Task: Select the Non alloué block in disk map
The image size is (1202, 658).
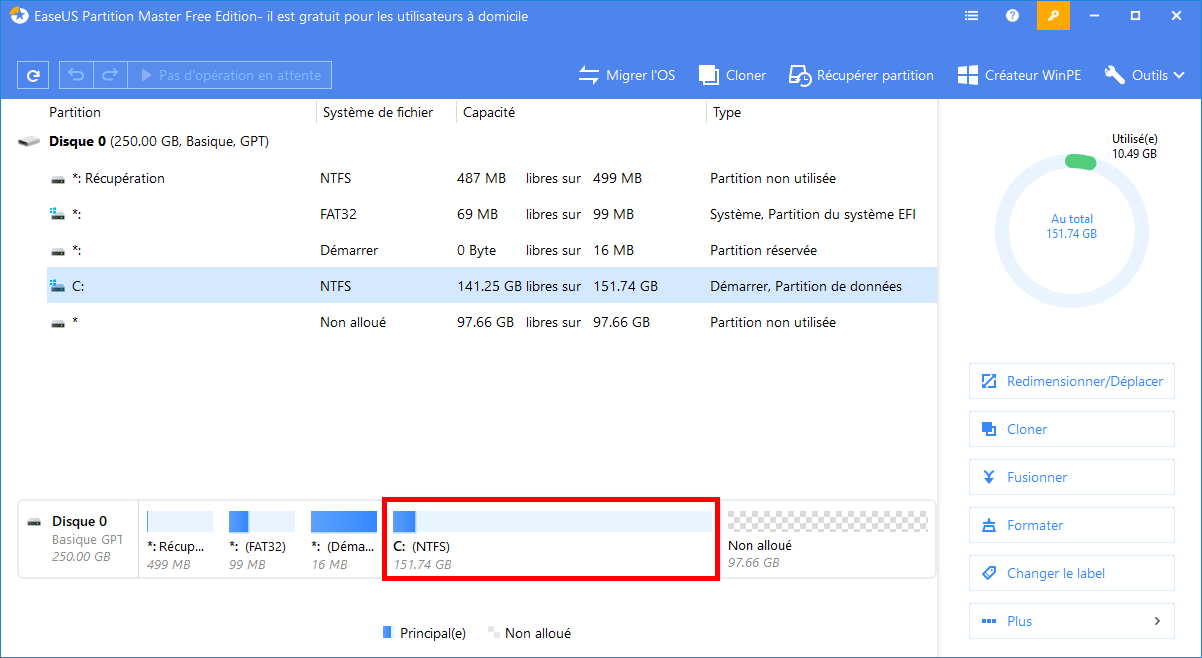Action: [828, 540]
